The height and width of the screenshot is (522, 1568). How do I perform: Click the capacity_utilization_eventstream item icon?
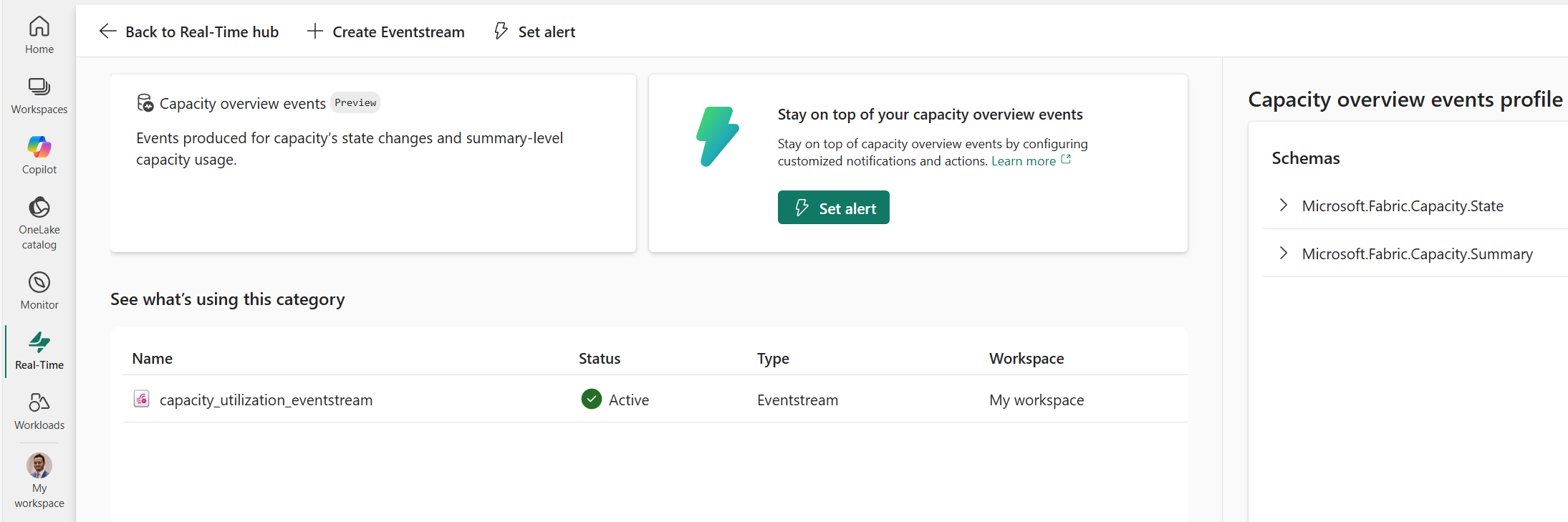tap(142, 399)
